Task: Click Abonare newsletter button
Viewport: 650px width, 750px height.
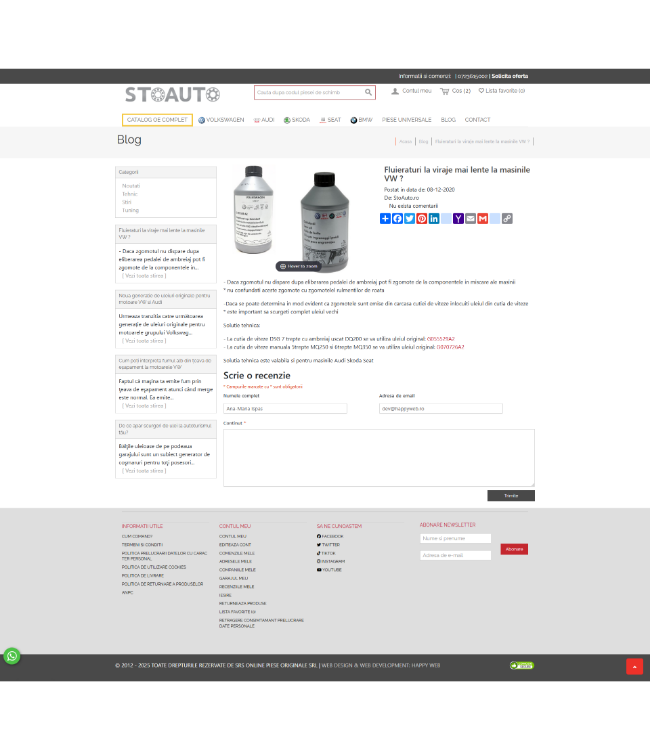Action: pos(514,549)
